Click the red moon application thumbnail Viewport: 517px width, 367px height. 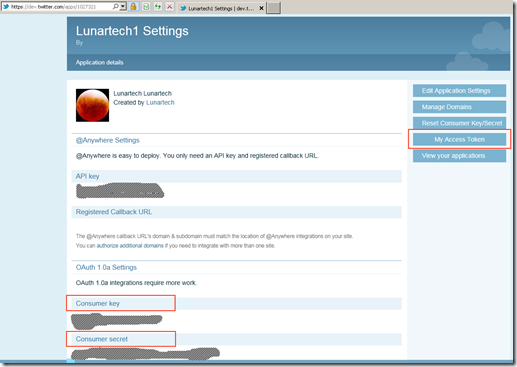pyautogui.click(x=92, y=105)
